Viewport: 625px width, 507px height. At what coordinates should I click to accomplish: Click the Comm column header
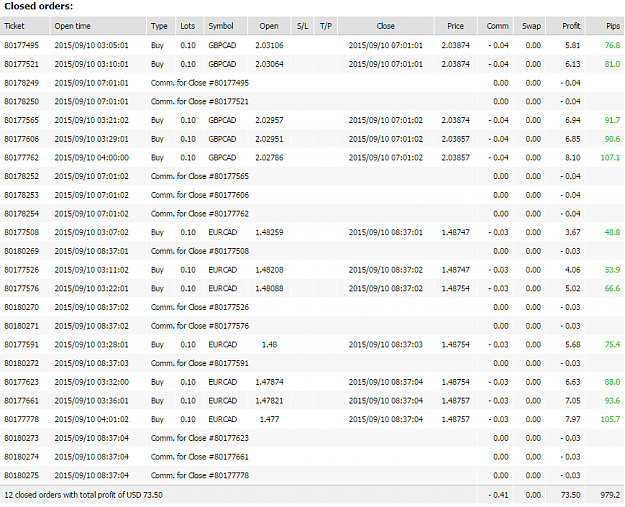[495, 26]
